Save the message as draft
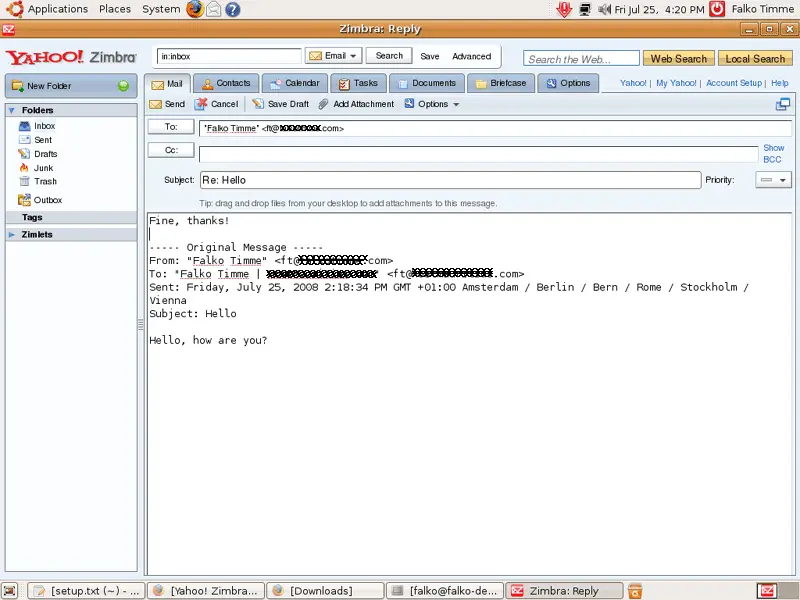 (x=281, y=104)
